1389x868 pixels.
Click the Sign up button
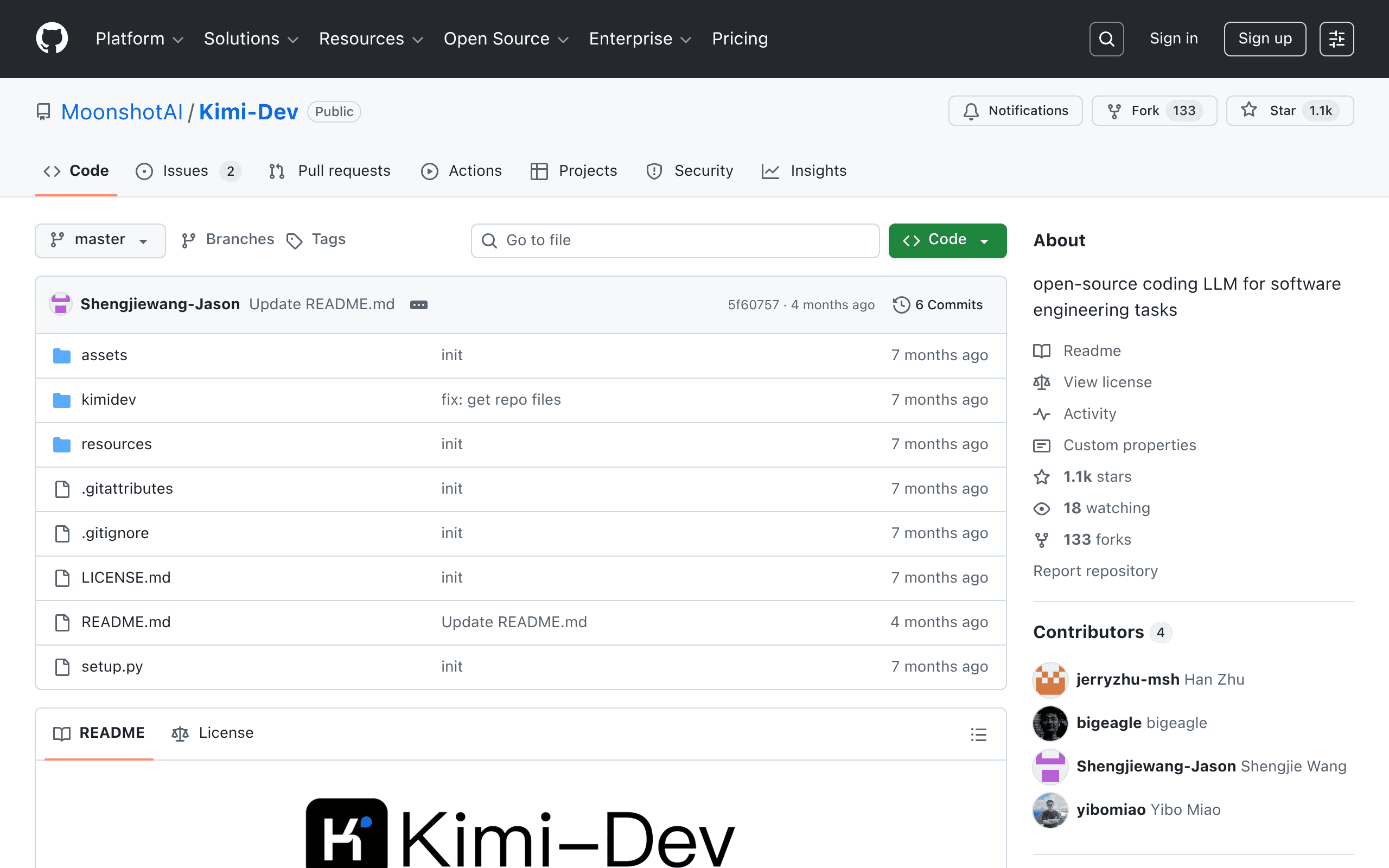pos(1264,39)
